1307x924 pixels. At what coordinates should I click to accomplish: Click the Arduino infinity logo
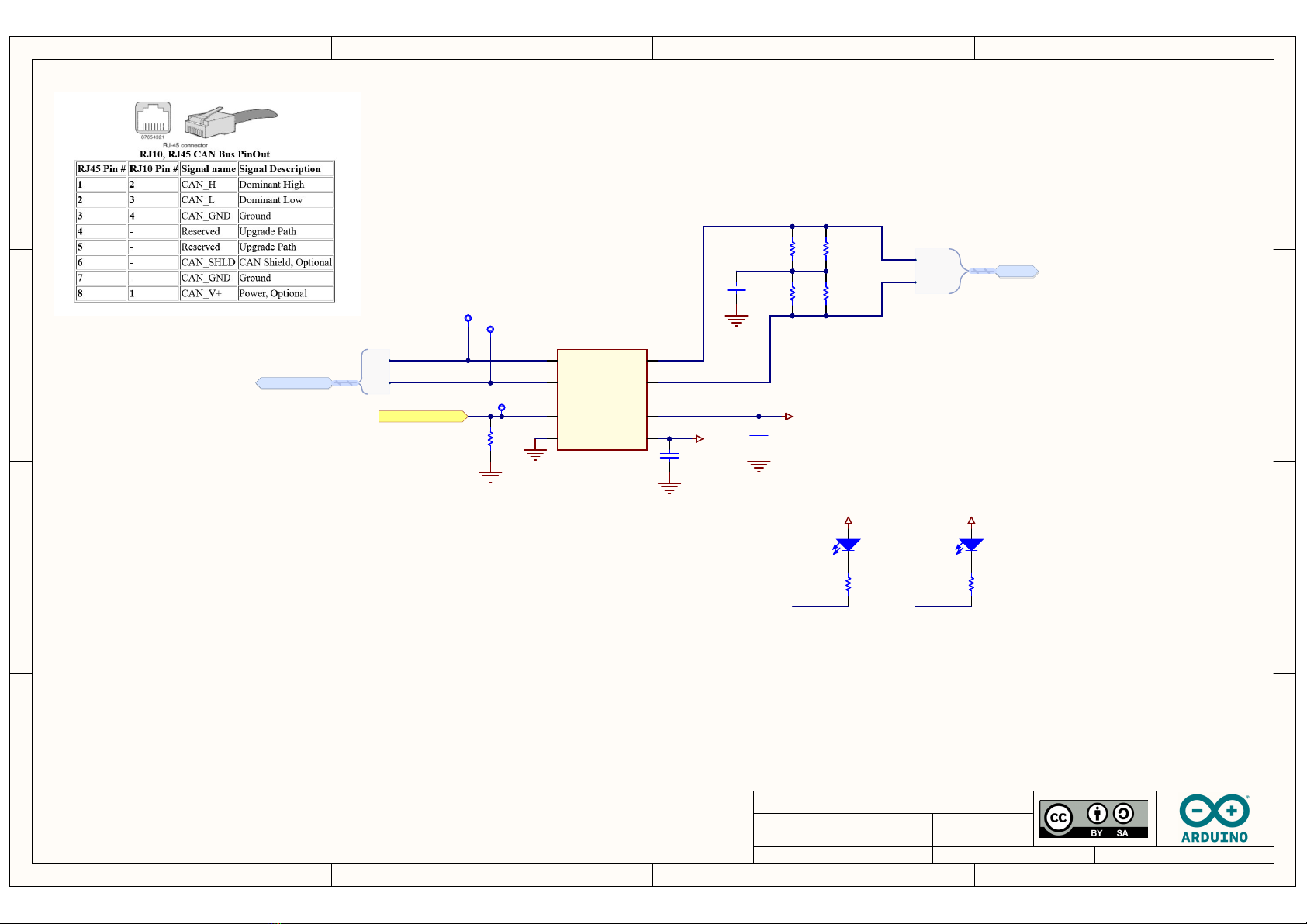click(x=1214, y=812)
